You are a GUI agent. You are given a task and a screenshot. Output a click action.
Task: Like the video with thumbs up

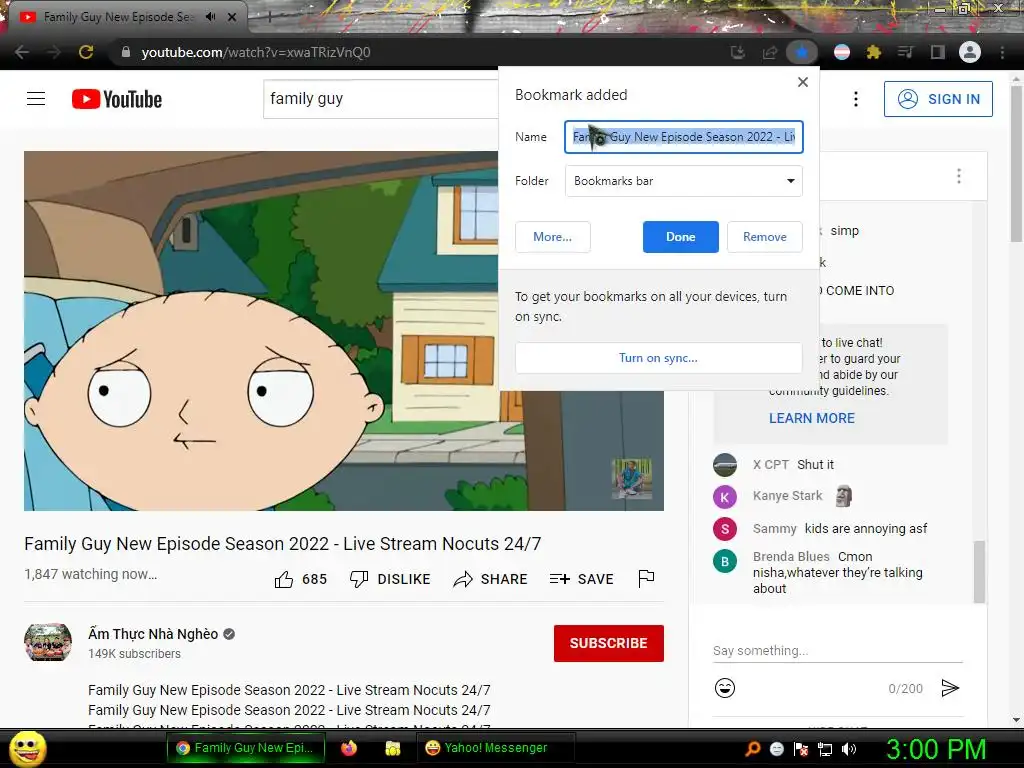[301, 579]
